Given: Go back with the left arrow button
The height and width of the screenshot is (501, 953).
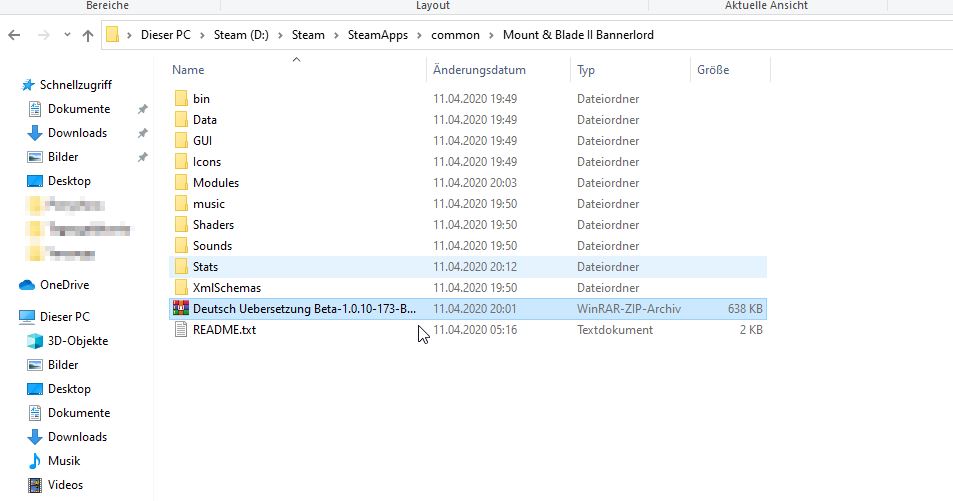Looking at the screenshot, I should [x=15, y=35].
